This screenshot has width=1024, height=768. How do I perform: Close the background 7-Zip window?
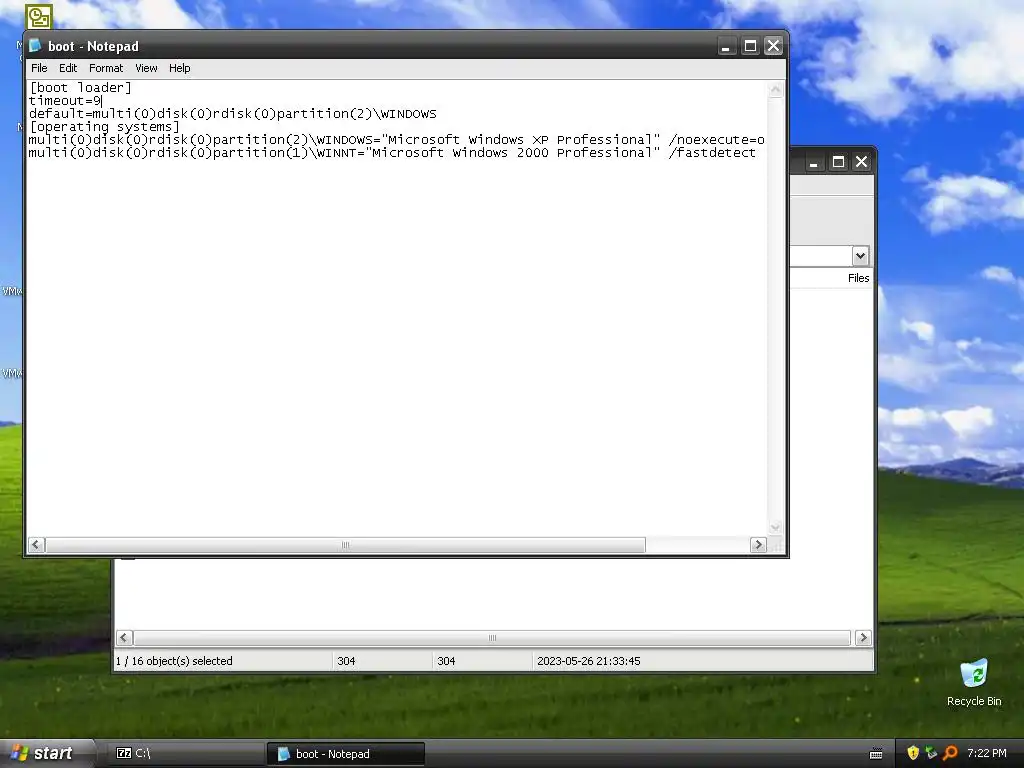[861, 162]
